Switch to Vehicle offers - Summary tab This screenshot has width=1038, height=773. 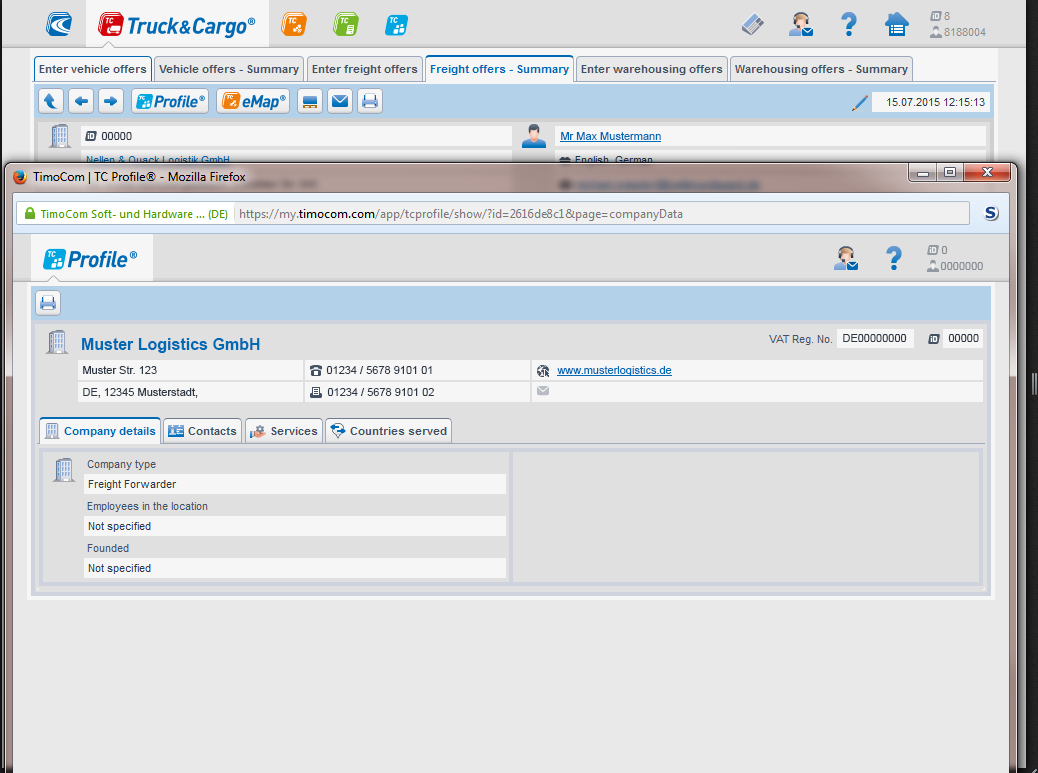point(229,69)
